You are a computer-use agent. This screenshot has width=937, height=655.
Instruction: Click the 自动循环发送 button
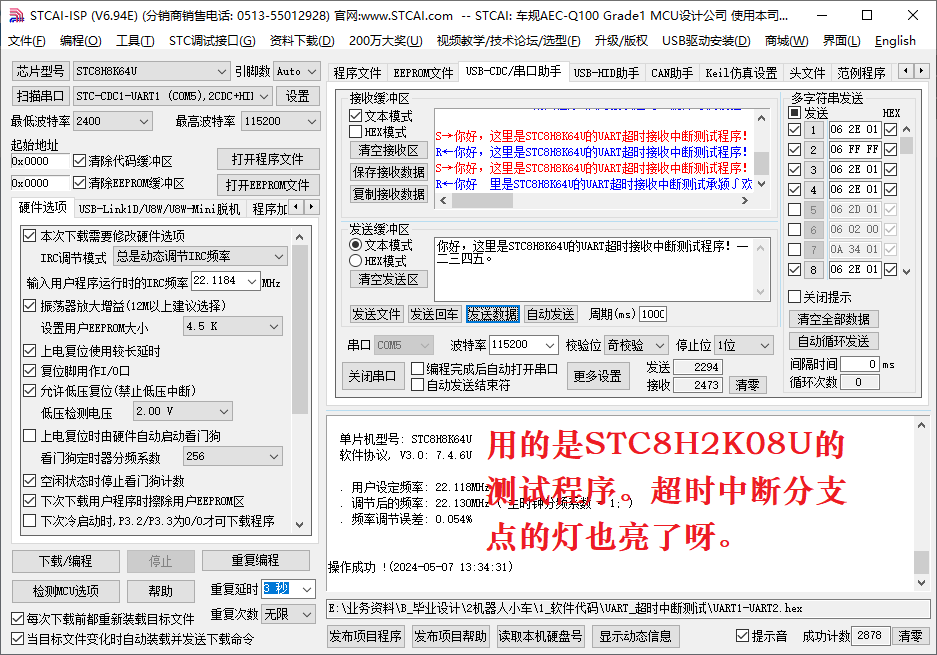[834, 341]
